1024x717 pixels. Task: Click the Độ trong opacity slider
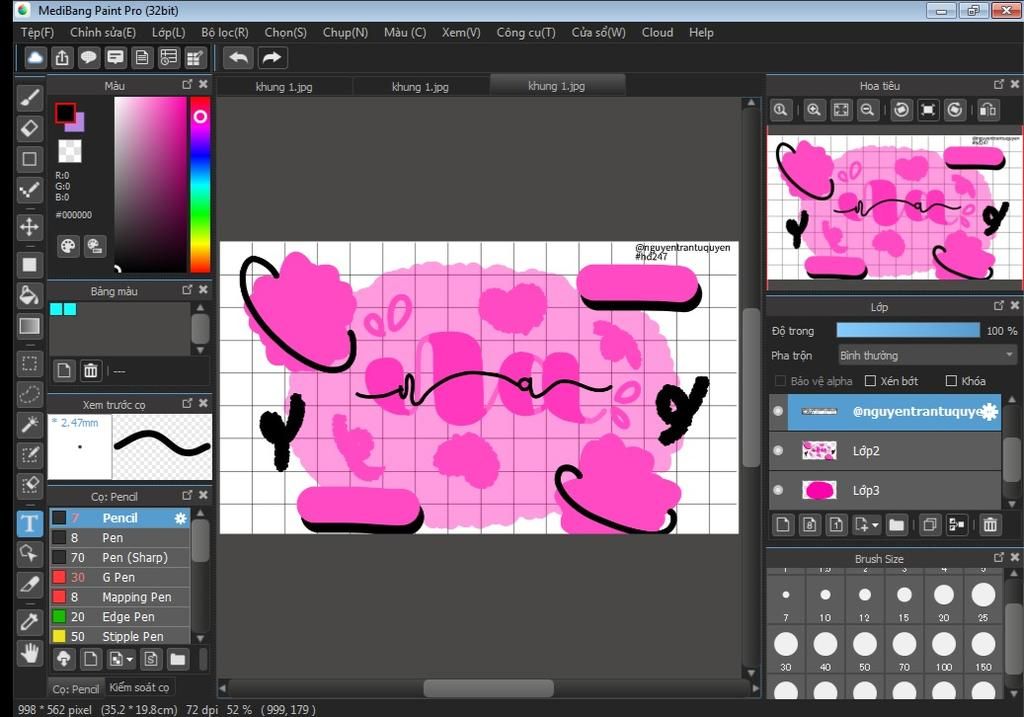tap(908, 330)
